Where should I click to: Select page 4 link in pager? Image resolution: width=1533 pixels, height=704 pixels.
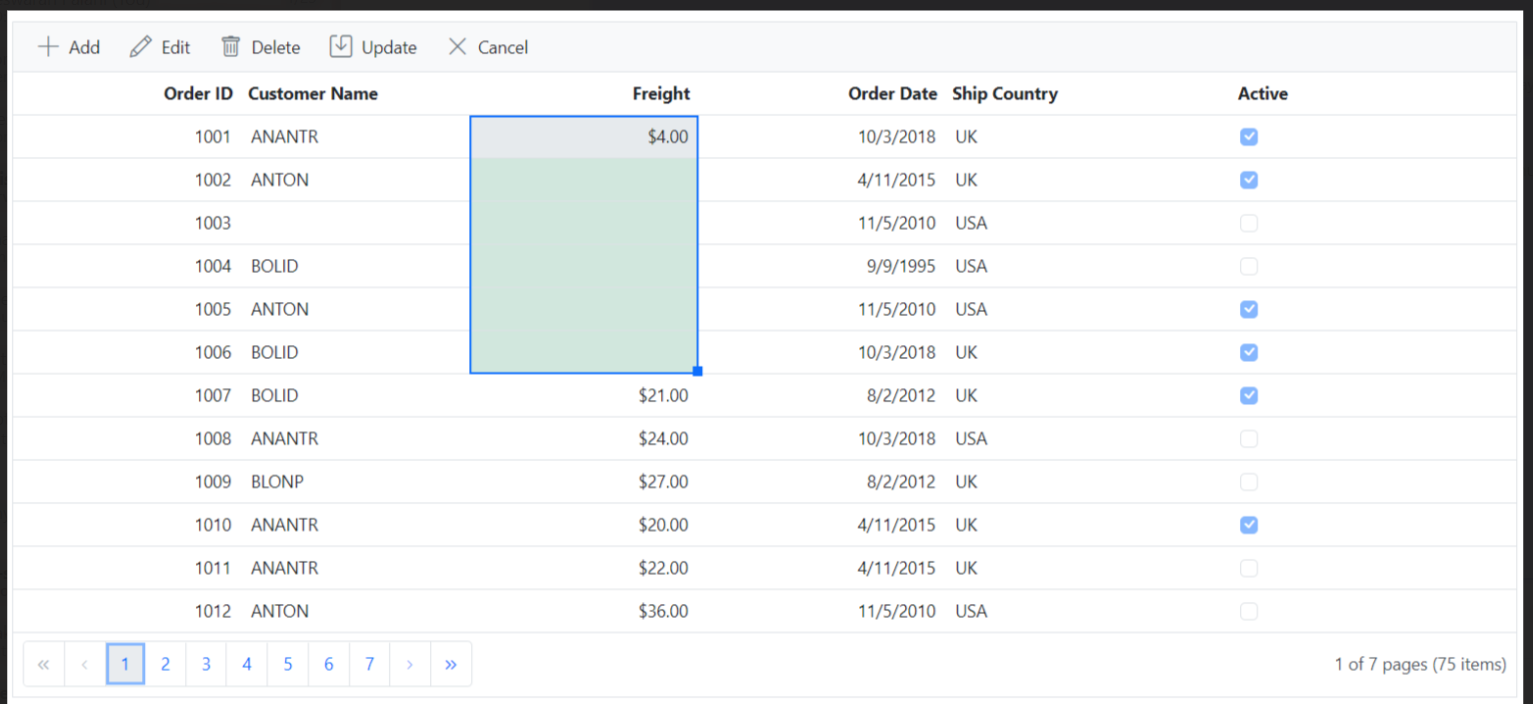coord(247,664)
